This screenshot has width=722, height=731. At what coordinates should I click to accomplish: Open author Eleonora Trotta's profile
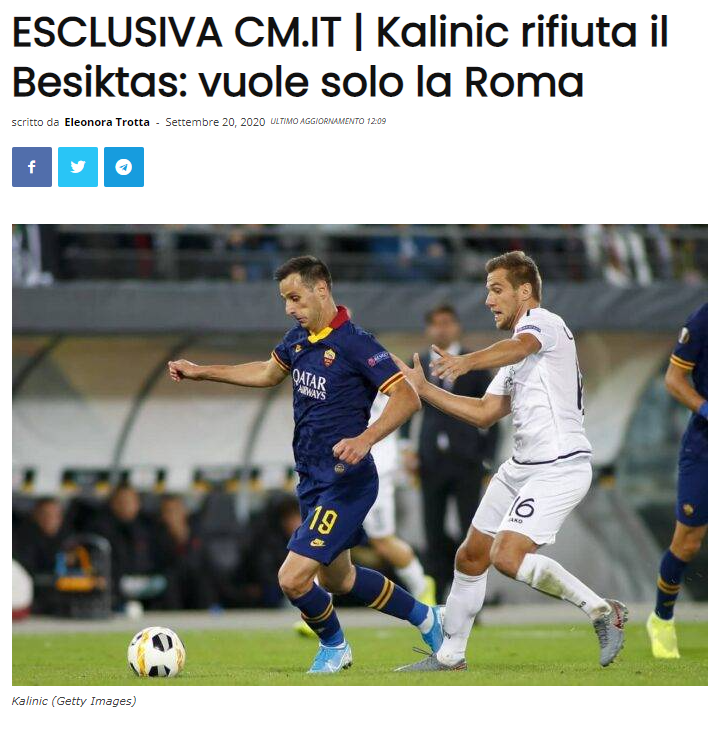(107, 122)
